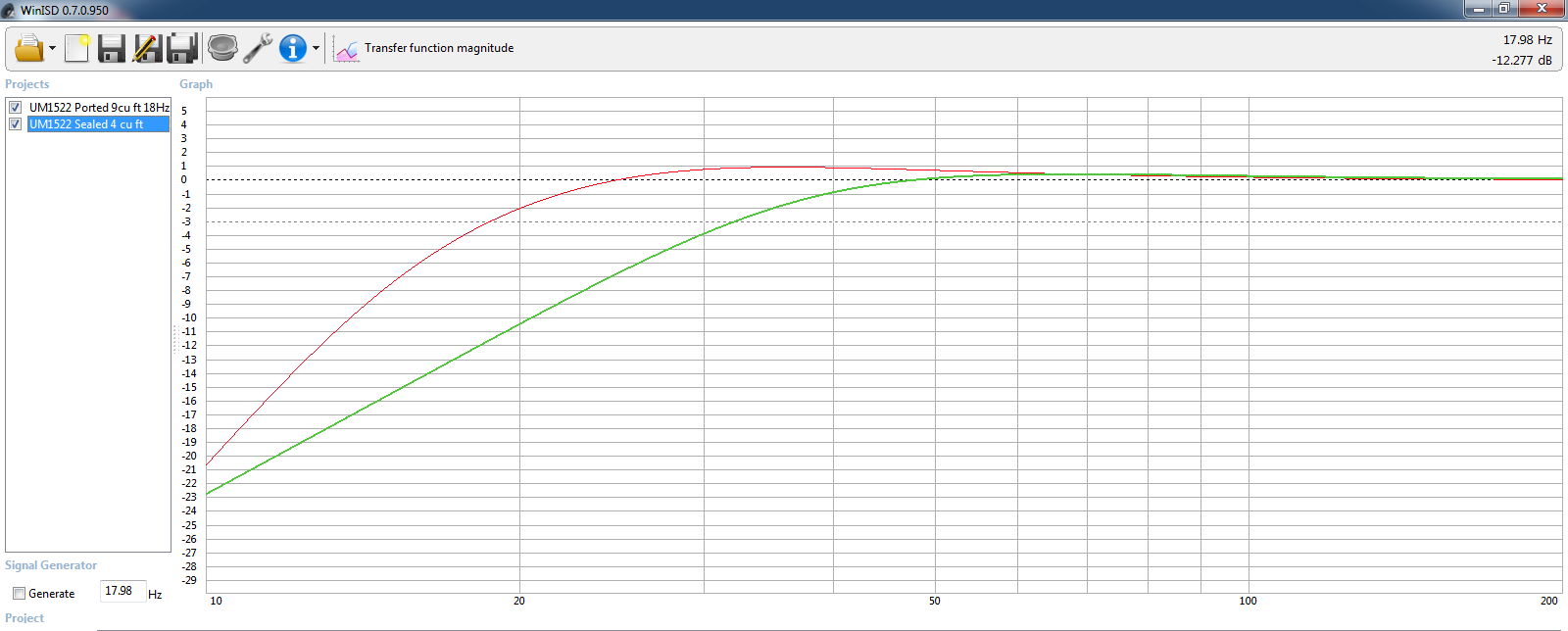The height and width of the screenshot is (631, 1568).
Task: Open the driver editor speaker icon
Action: (222, 48)
